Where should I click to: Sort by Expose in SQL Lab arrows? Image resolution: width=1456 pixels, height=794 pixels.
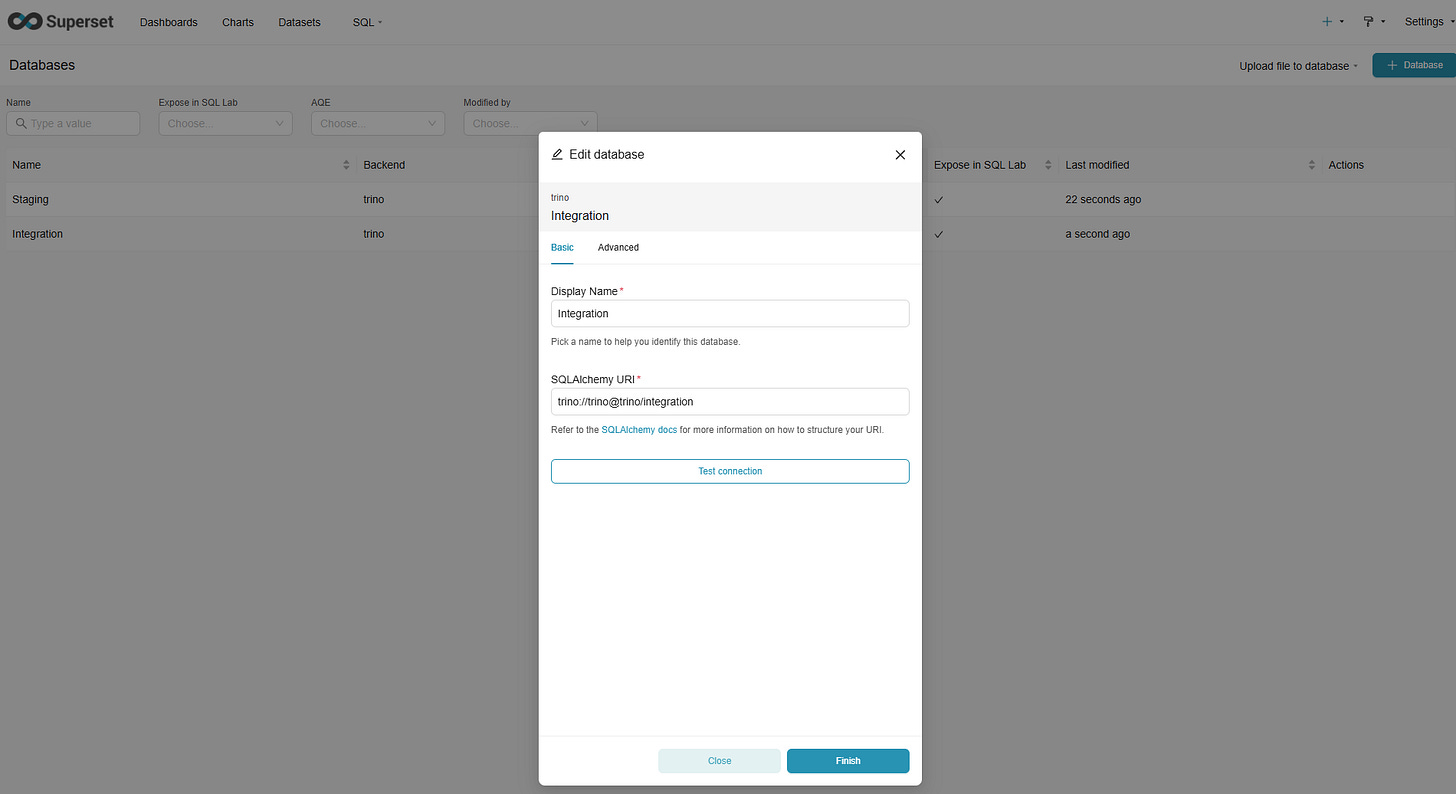1048,165
